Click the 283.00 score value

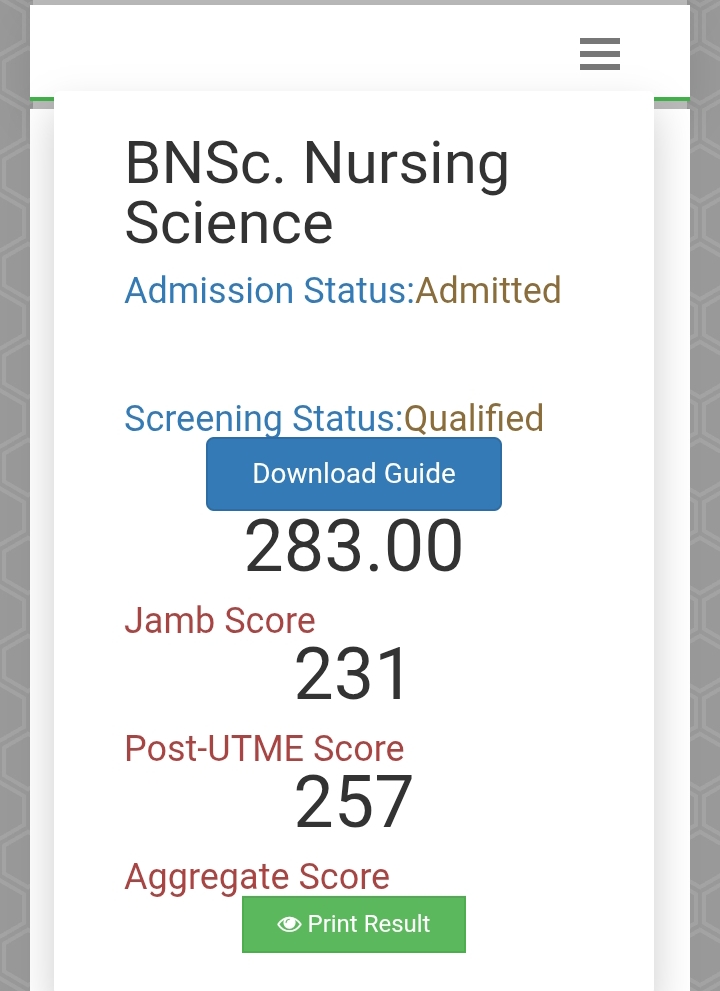coord(354,547)
